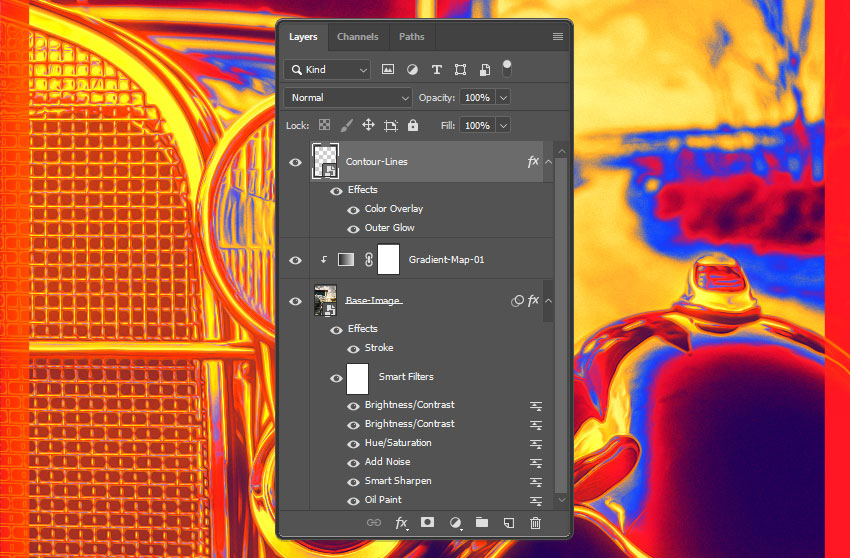Filter for smart objects icon
The width and height of the screenshot is (850, 558).
(485, 69)
